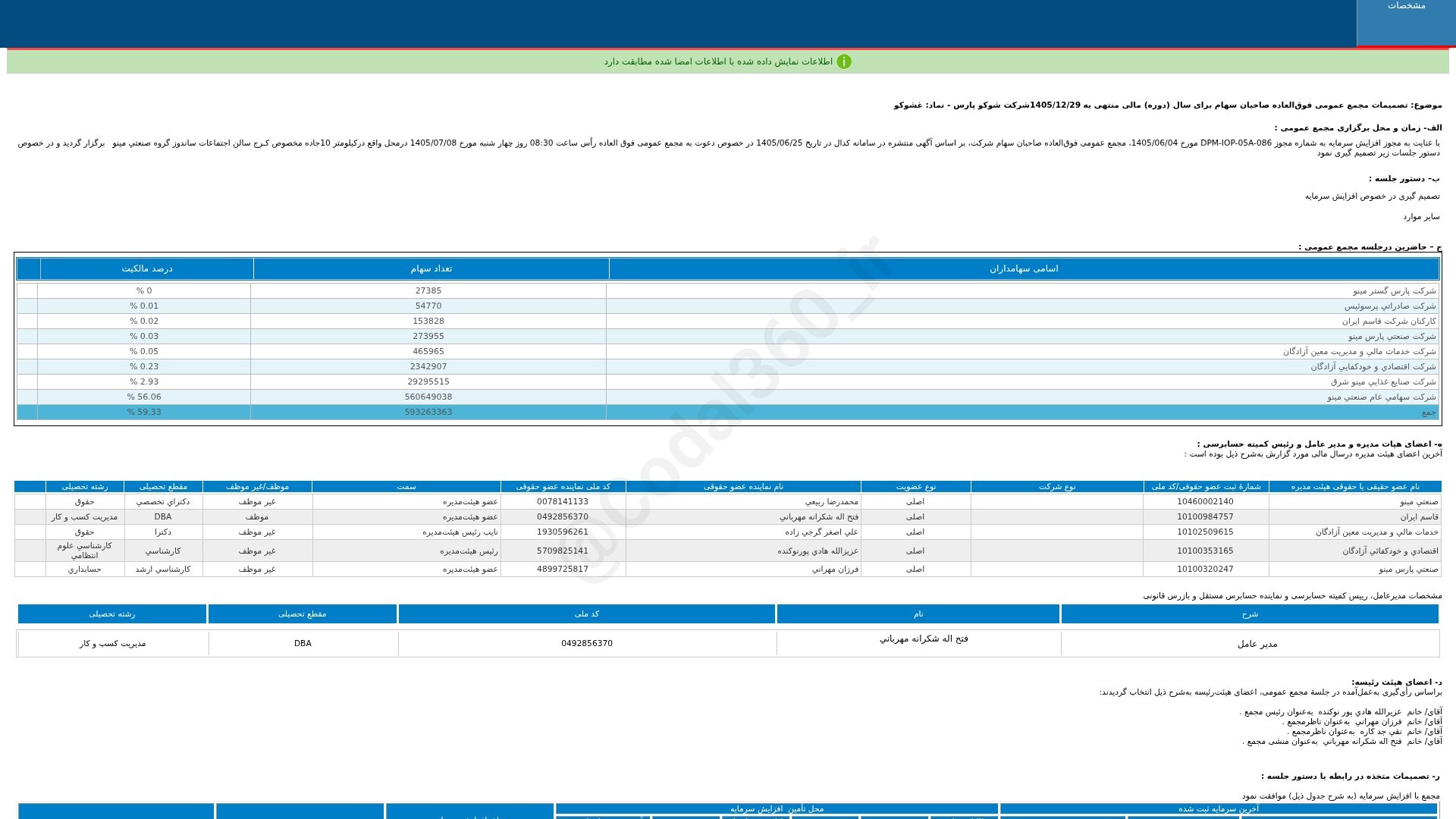
Task: Click shareholder شرکت اقتصادي و خودکفايي آزادگان
Action: (1373, 366)
